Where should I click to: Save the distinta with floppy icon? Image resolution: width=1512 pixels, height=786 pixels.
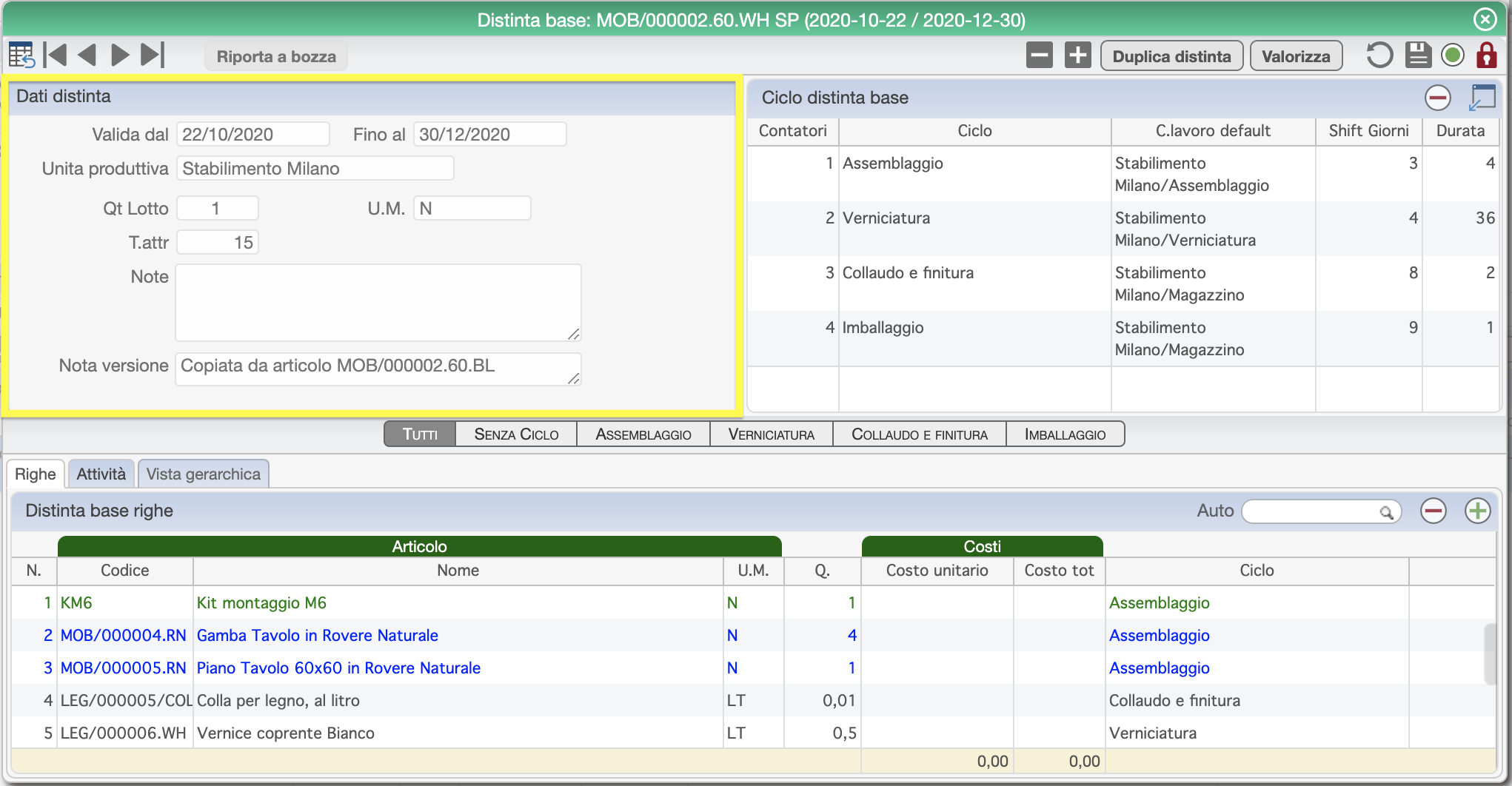[x=1418, y=56]
